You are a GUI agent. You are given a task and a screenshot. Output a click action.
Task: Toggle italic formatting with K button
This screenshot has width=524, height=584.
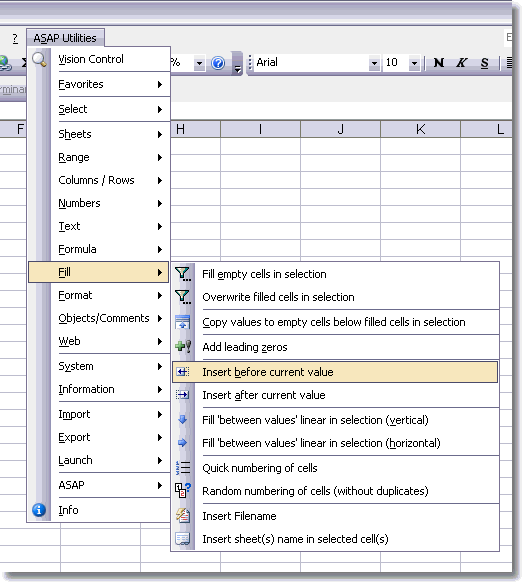tap(461, 63)
